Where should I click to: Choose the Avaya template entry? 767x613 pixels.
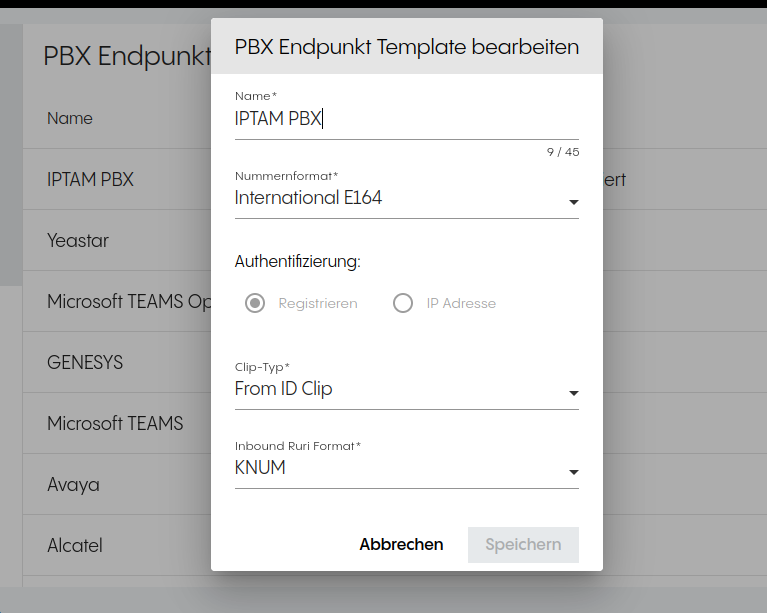(74, 485)
